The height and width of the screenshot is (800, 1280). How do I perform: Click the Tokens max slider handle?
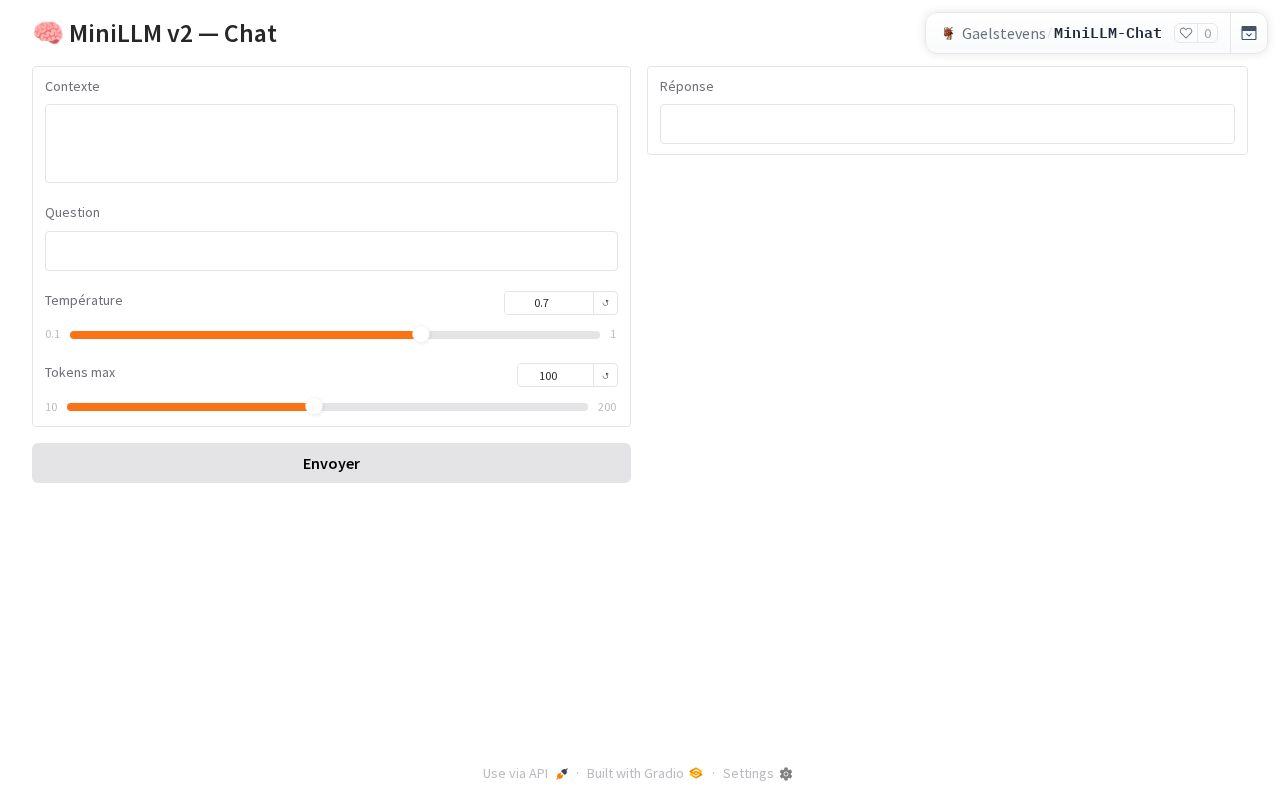pyautogui.click(x=314, y=406)
